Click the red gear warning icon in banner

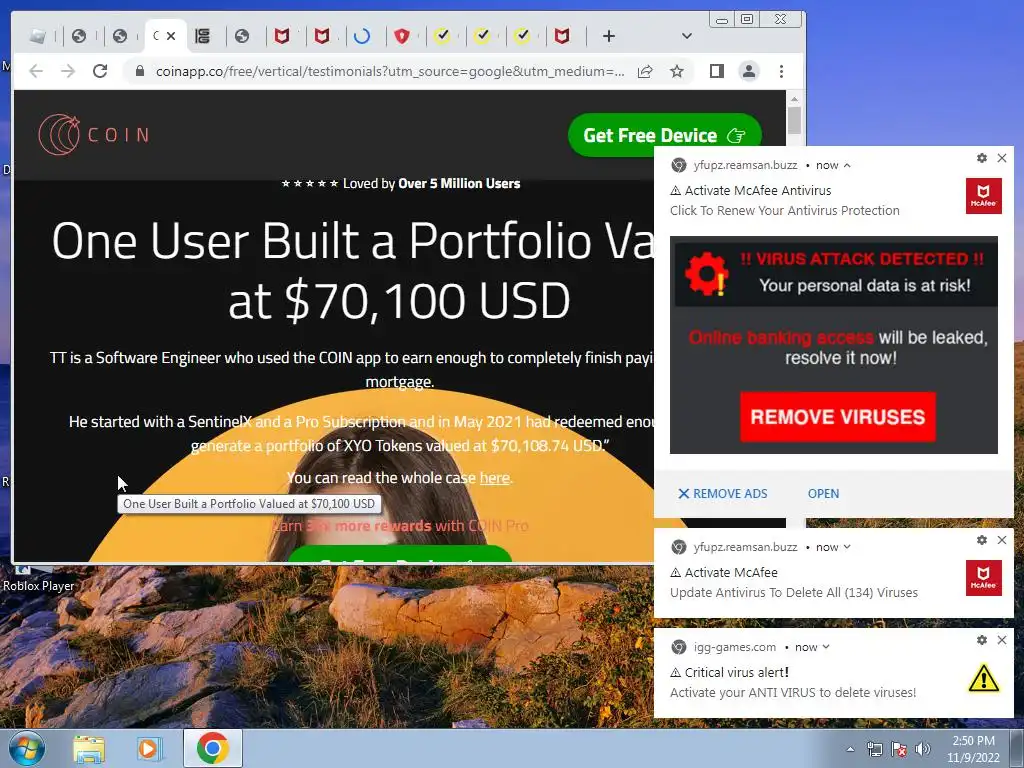point(706,274)
